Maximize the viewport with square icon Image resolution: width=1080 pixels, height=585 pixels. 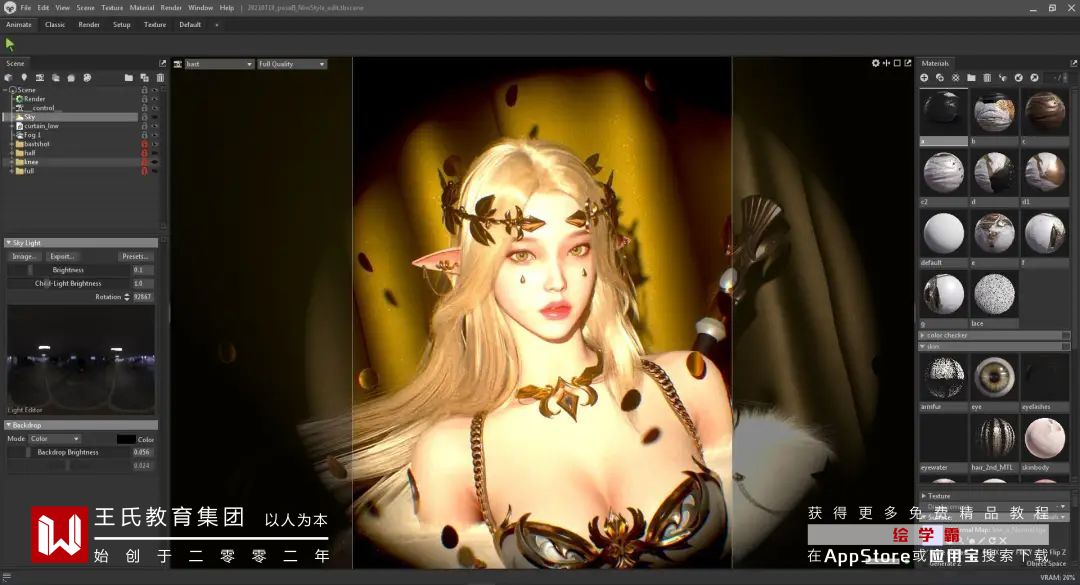coord(897,63)
